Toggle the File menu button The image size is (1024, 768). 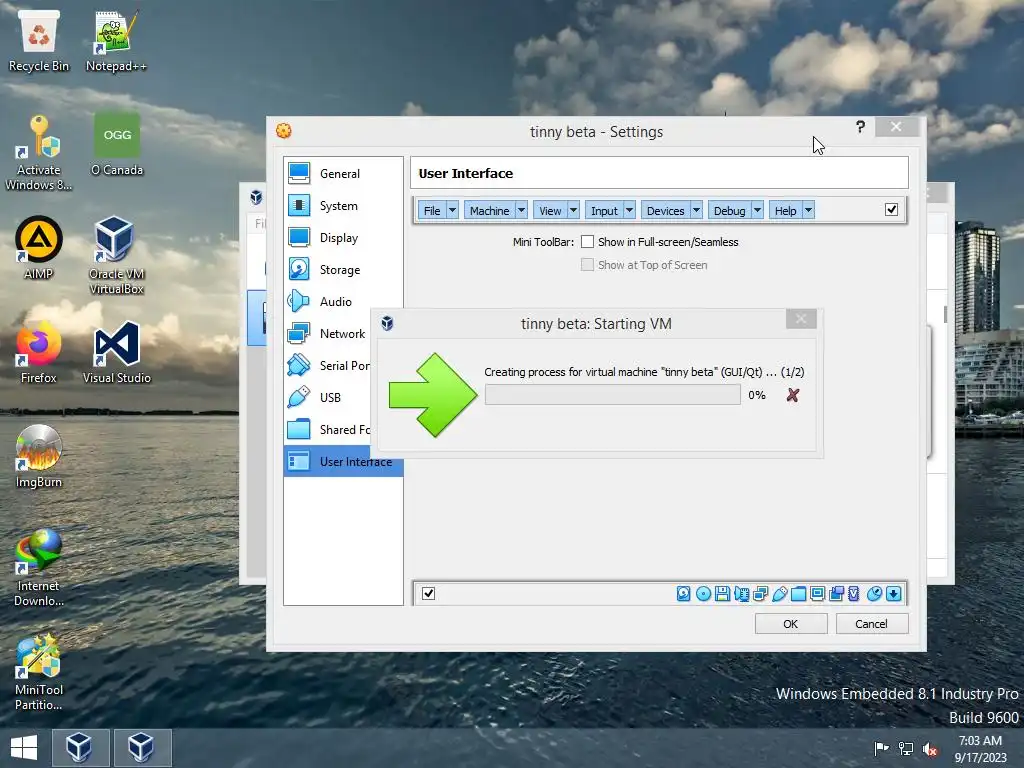(432, 210)
